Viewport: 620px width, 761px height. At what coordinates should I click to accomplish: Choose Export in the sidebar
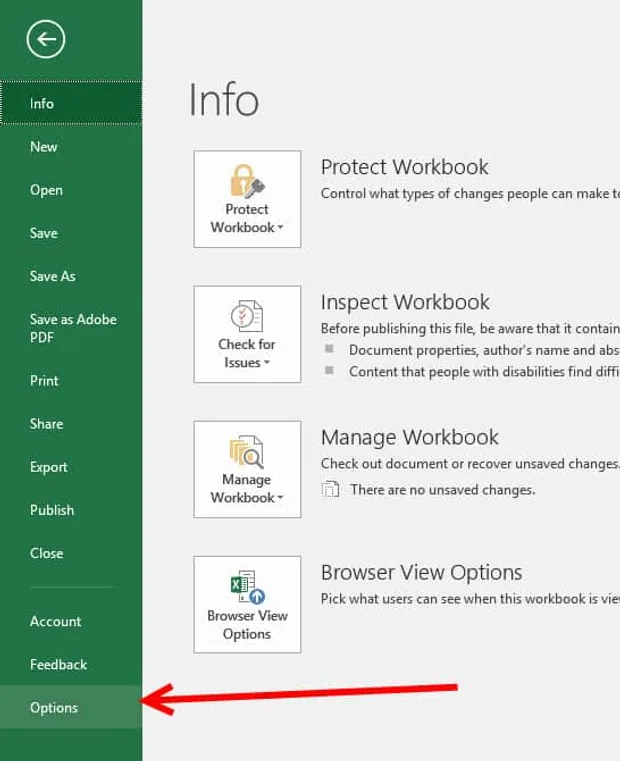coord(71,467)
